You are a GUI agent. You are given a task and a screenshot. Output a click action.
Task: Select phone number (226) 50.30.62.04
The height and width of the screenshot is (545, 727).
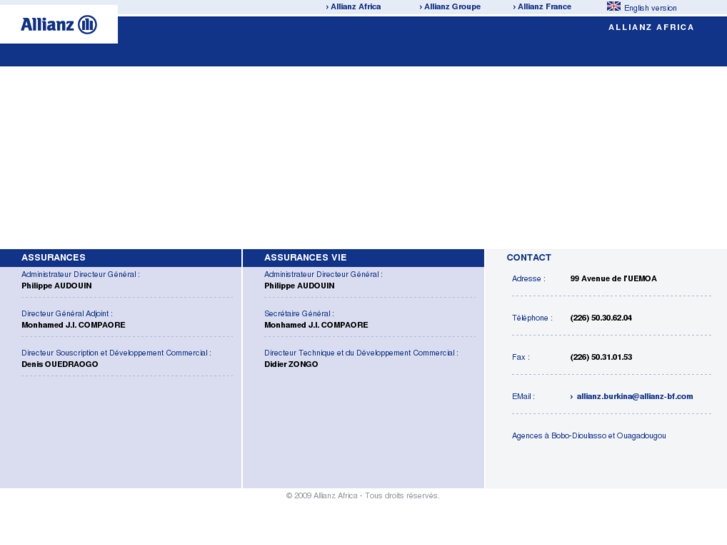(601, 318)
